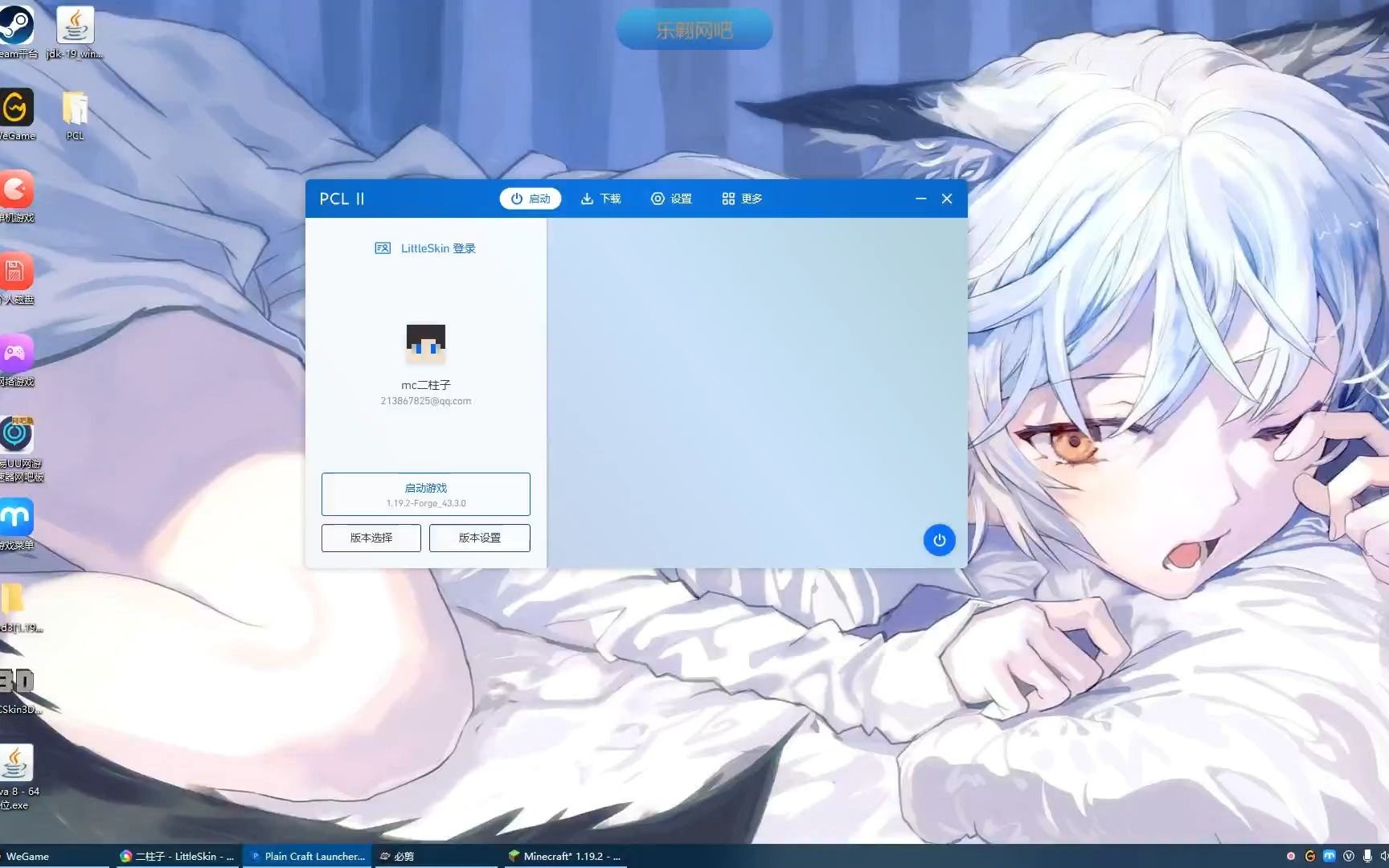Close the PCL II launcher window

click(x=947, y=199)
